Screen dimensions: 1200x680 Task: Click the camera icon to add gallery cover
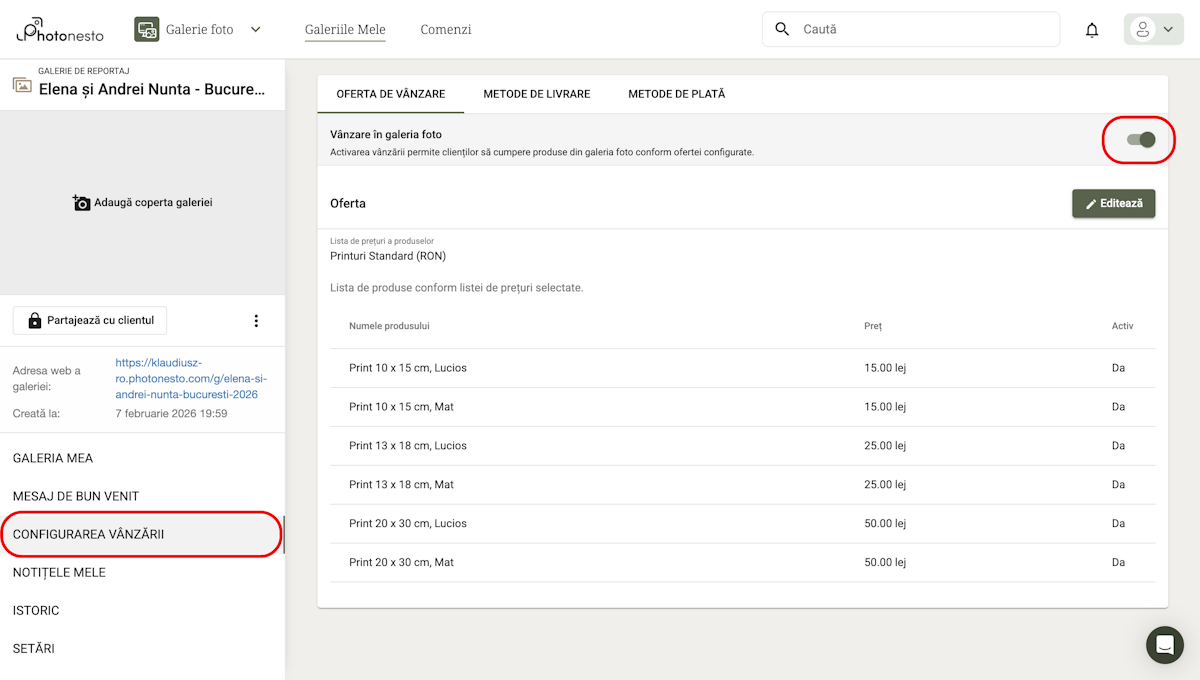[82, 203]
